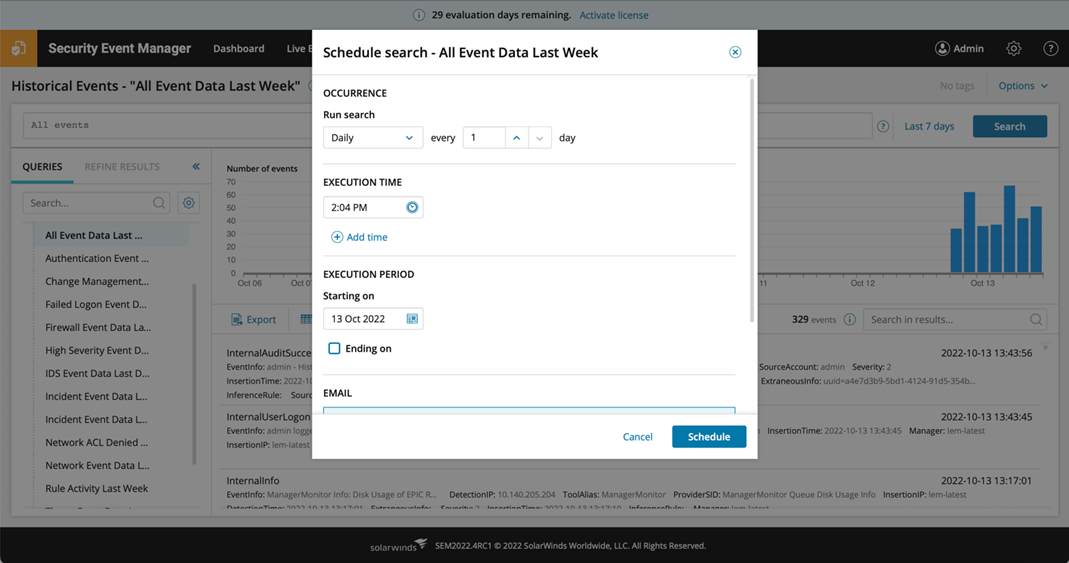Export the search results

254,320
